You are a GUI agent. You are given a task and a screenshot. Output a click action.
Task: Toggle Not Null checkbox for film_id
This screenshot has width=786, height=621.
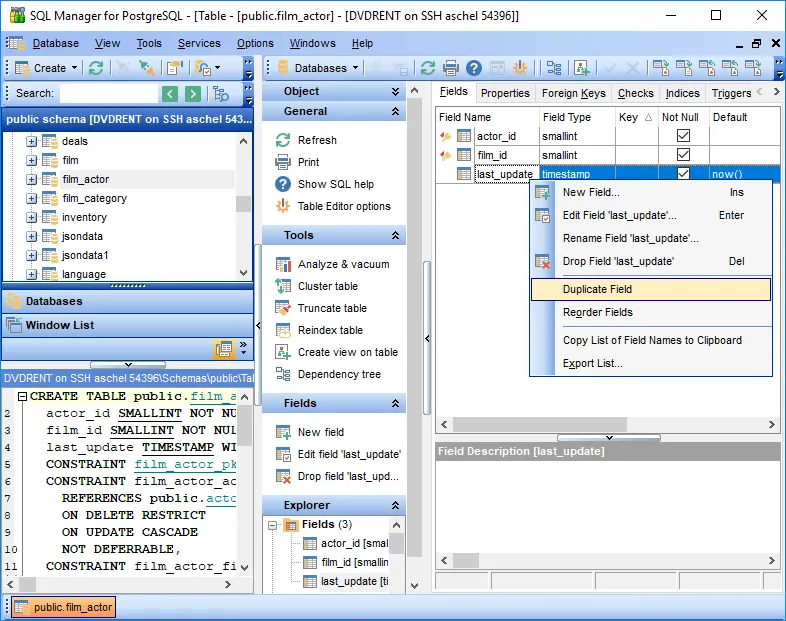click(x=683, y=154)
